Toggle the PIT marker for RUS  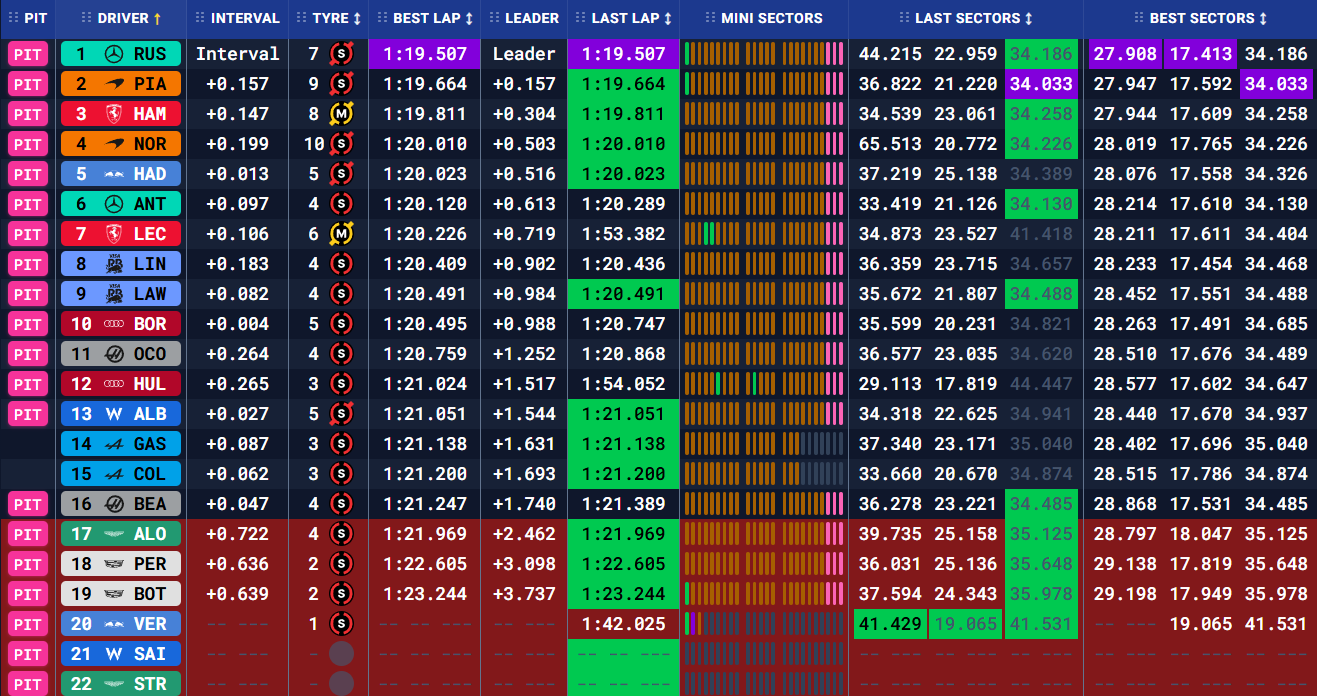pos(28,54)
